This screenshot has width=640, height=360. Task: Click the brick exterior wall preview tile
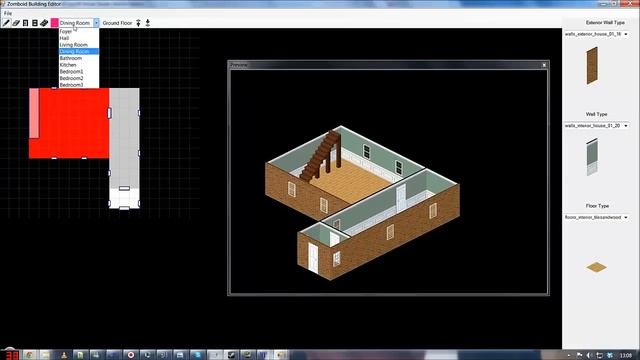click(592, 66)
